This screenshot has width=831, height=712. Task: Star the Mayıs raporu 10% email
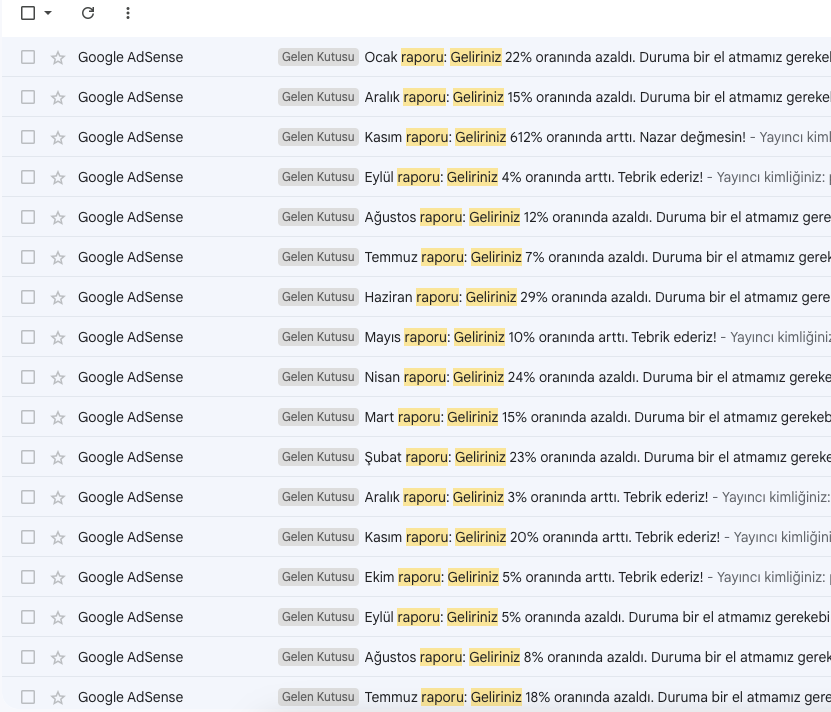[x=58, y=338]
